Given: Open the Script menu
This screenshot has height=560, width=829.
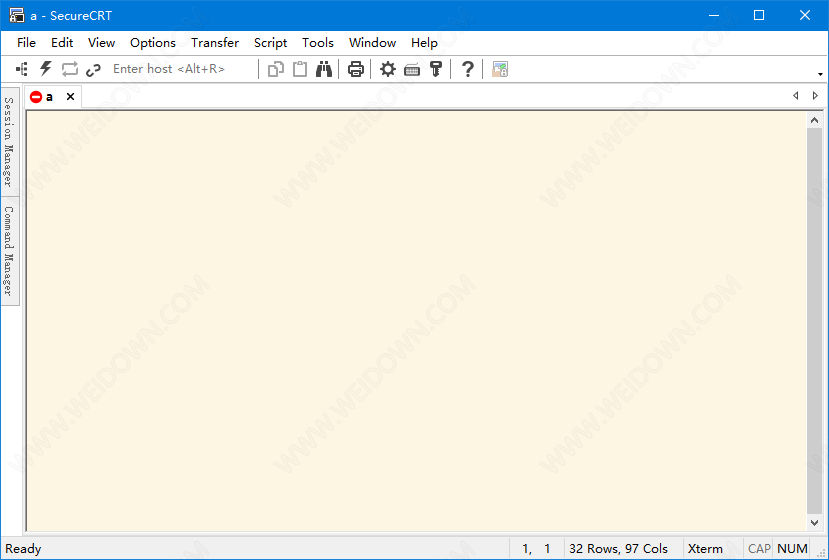Looking at the screenshot, I should [x=271, y=43].
